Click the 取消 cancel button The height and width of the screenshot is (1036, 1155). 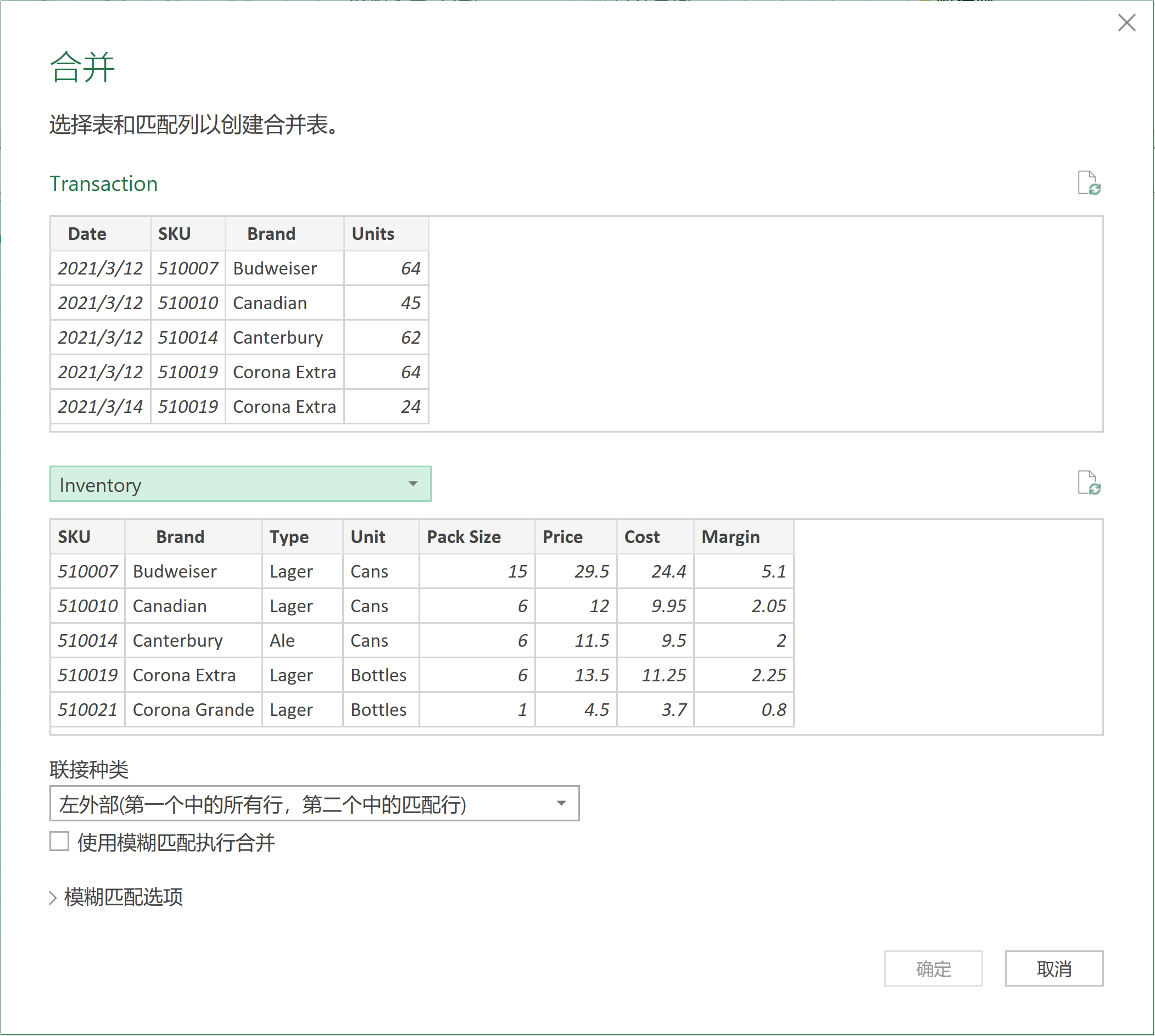(1053, 968)
